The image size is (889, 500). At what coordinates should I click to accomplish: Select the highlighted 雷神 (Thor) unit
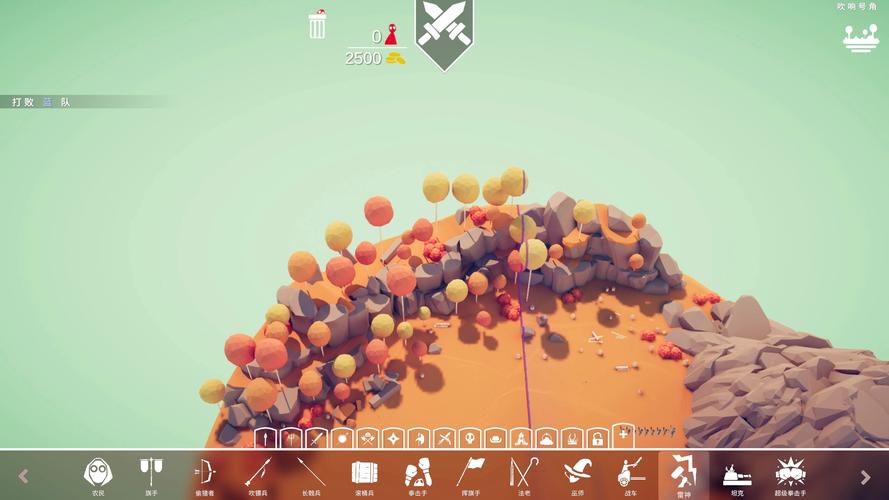[683, 473]
